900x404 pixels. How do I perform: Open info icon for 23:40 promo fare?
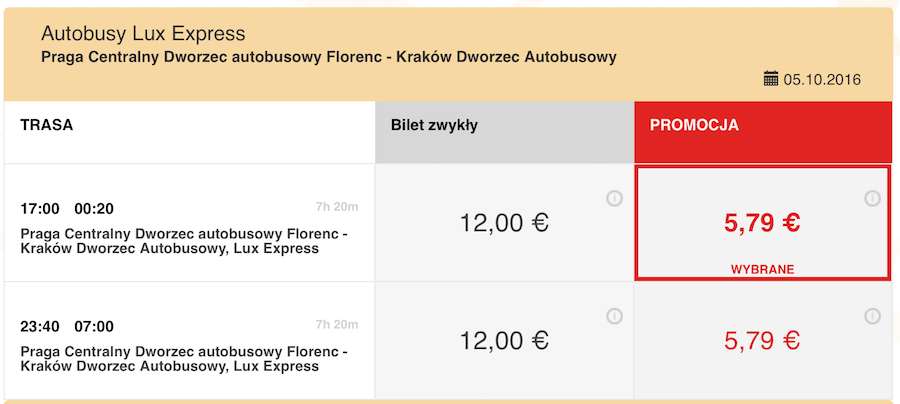click(872, 316)
